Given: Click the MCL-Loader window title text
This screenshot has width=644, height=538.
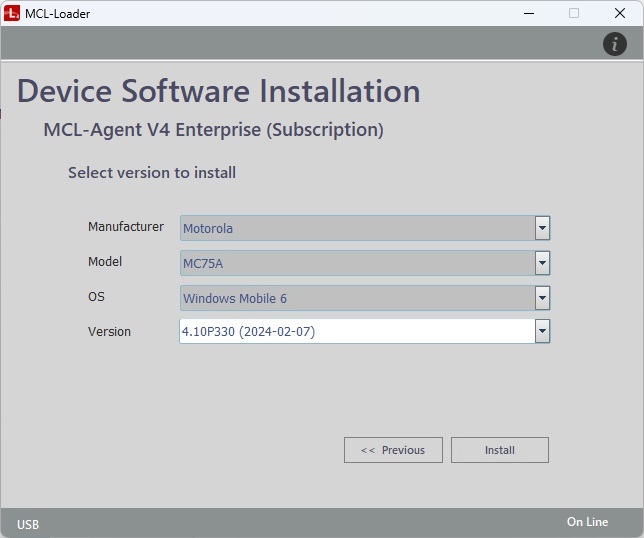Looking at the screenshot, I should coord(58,14).
